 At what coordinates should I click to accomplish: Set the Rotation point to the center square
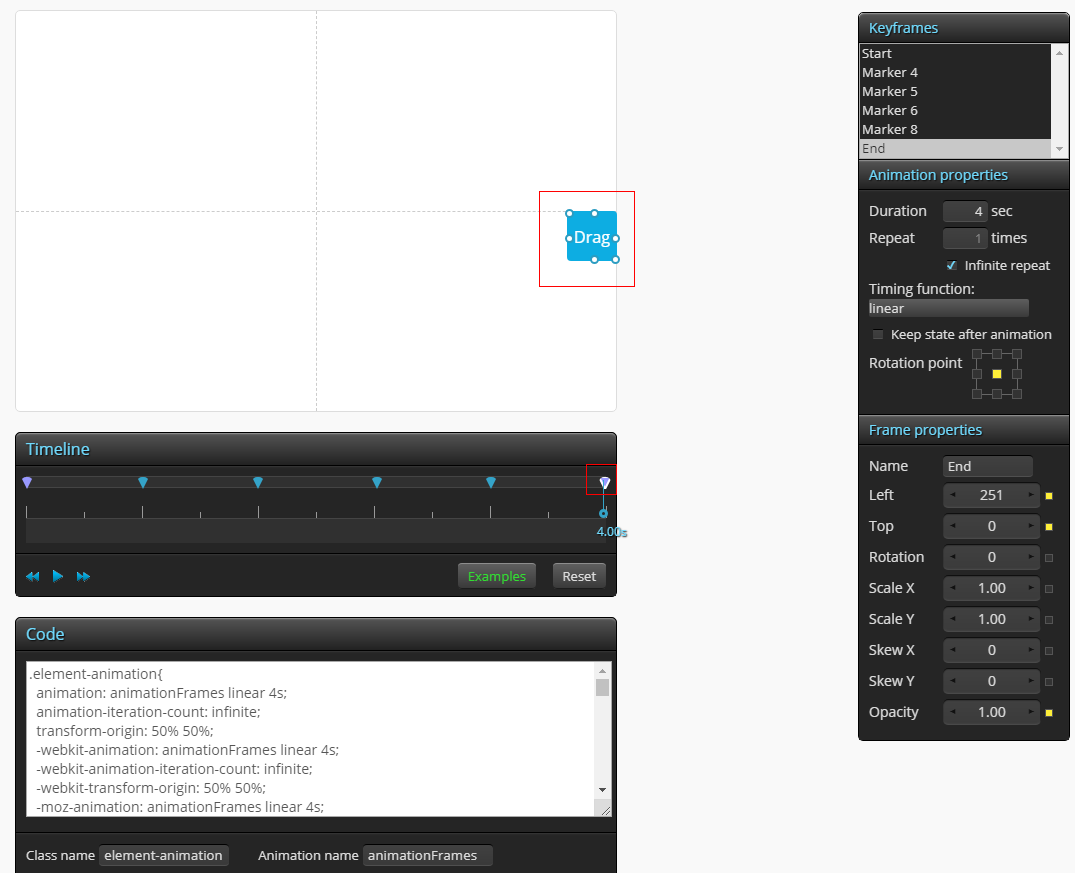click(x=997, y=374)
